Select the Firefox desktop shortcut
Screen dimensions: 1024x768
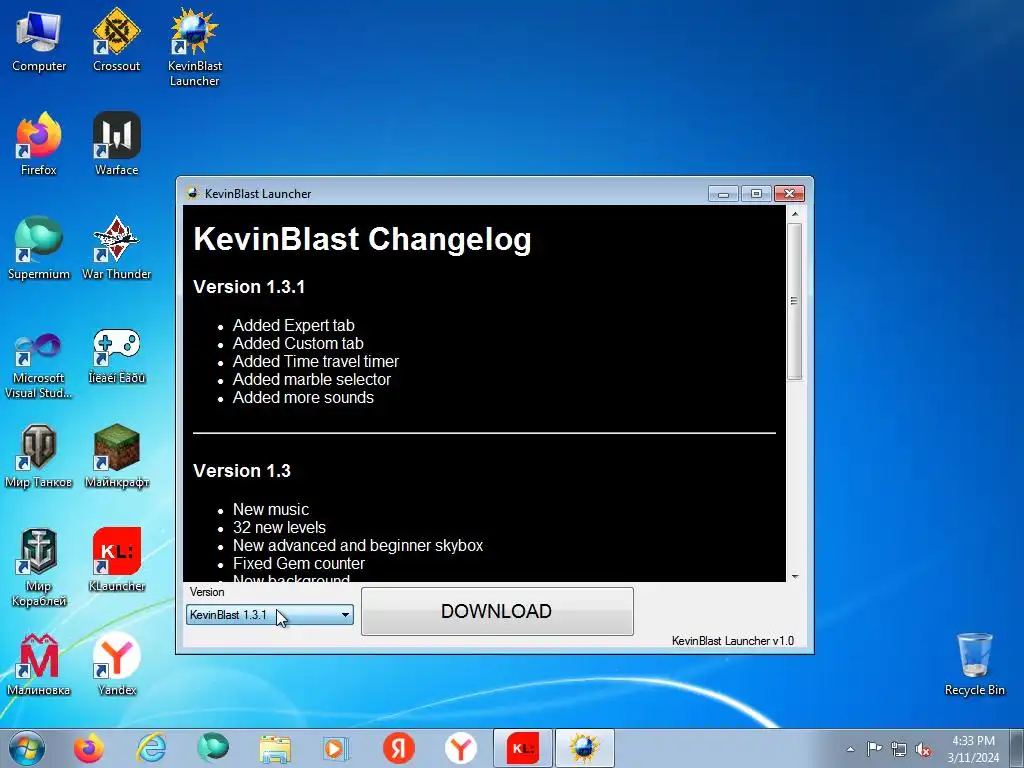coord(39,145)
